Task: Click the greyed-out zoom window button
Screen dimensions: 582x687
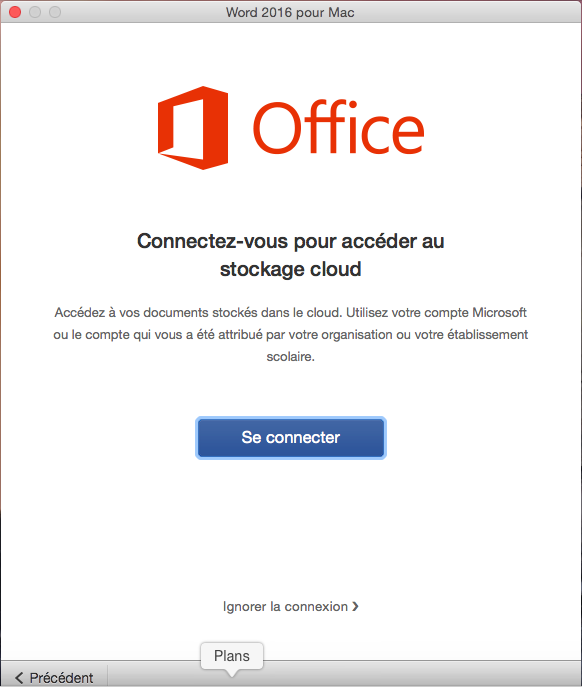Action: point(55,12)
